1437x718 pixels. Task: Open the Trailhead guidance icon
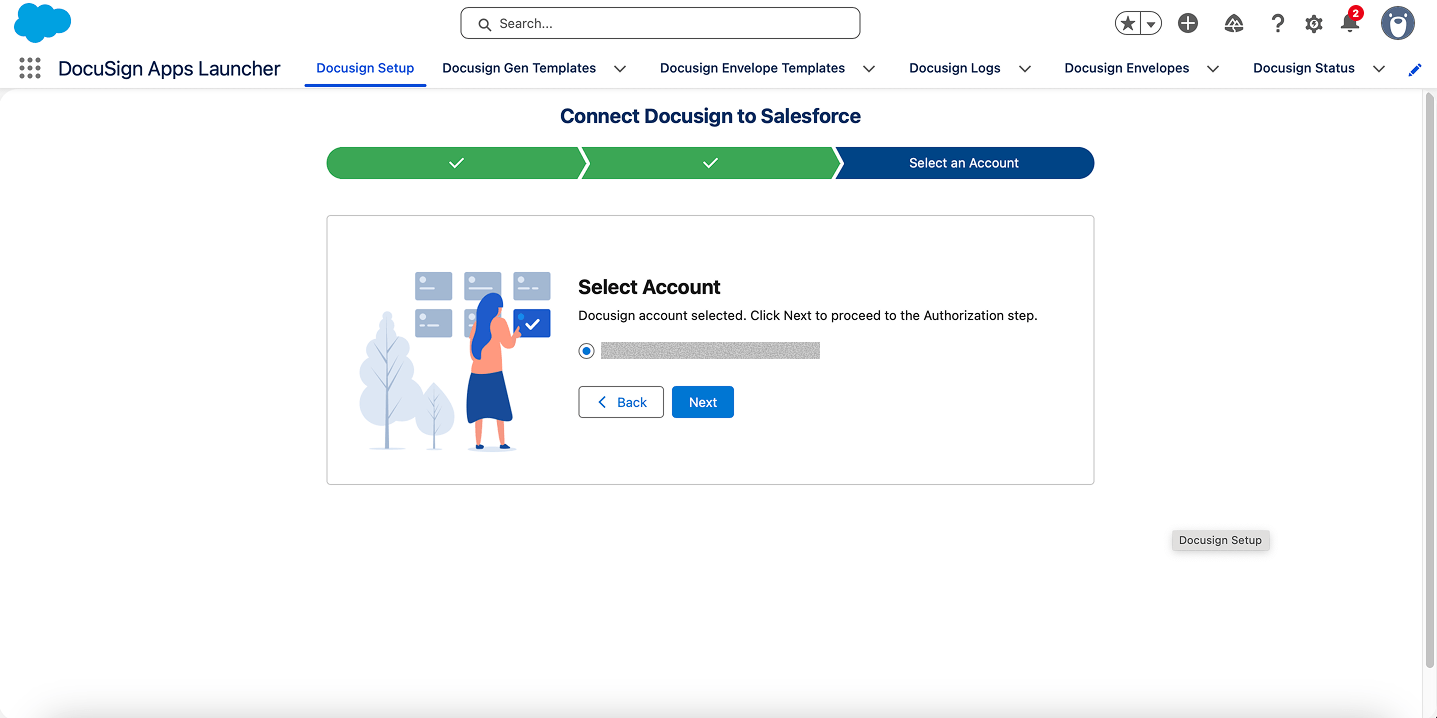tap(1234, 24)
